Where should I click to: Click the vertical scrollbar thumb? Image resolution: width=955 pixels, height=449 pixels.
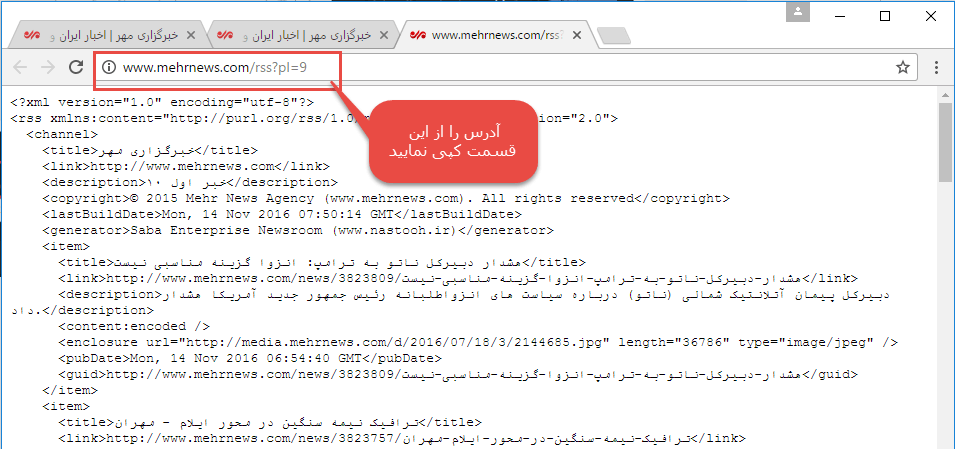tap(945, 141)
